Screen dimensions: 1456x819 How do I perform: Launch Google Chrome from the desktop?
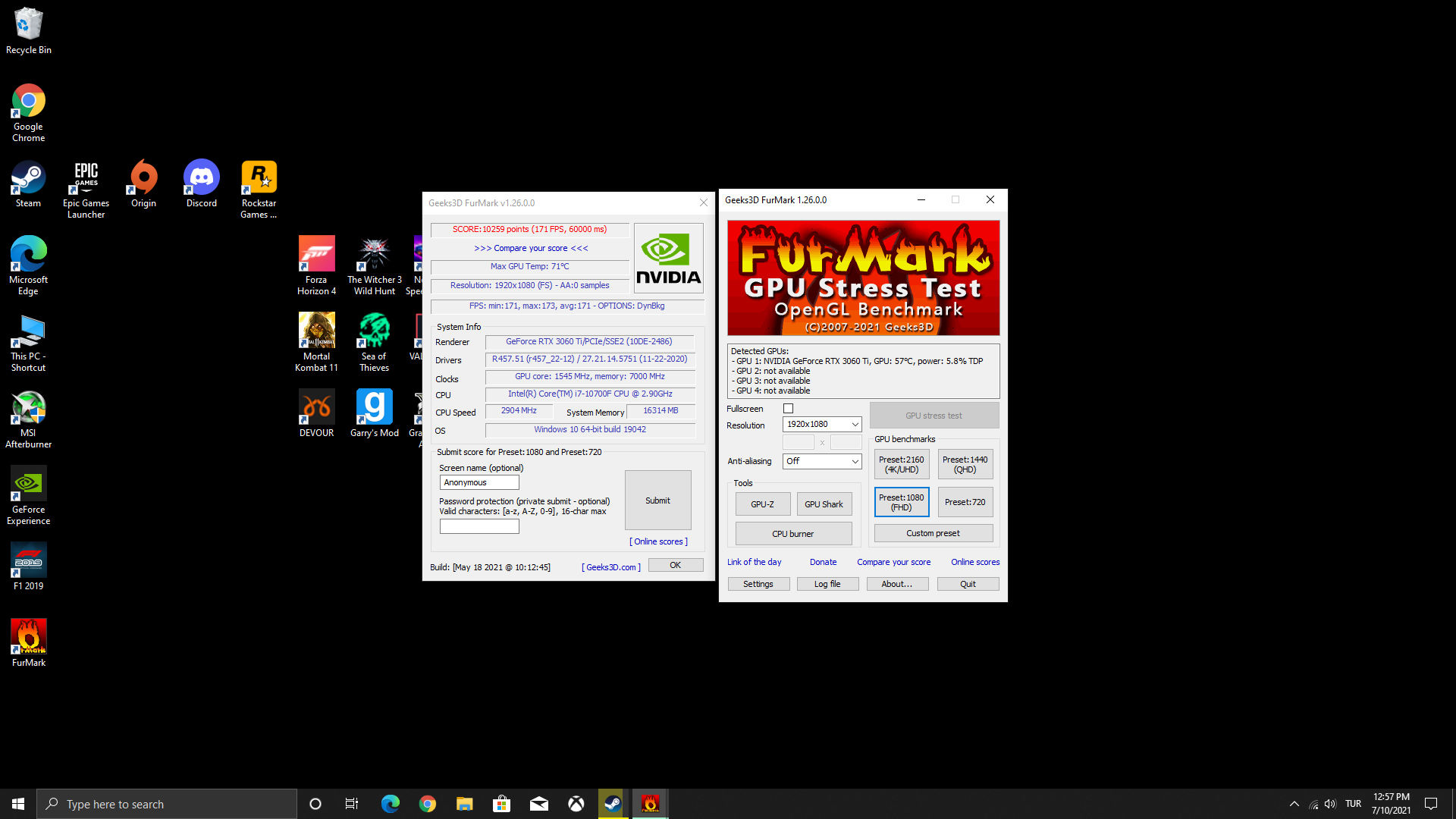[x=29, y=114]
